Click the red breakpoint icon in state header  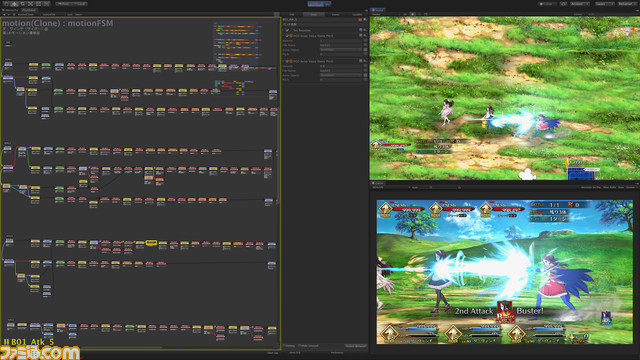[360, 20]
